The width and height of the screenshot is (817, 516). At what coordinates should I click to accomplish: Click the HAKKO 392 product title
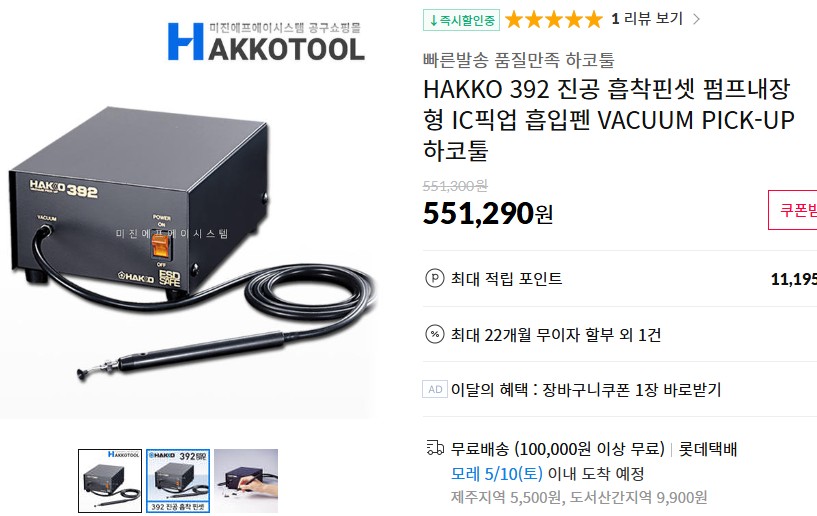[x=608, y=119]
